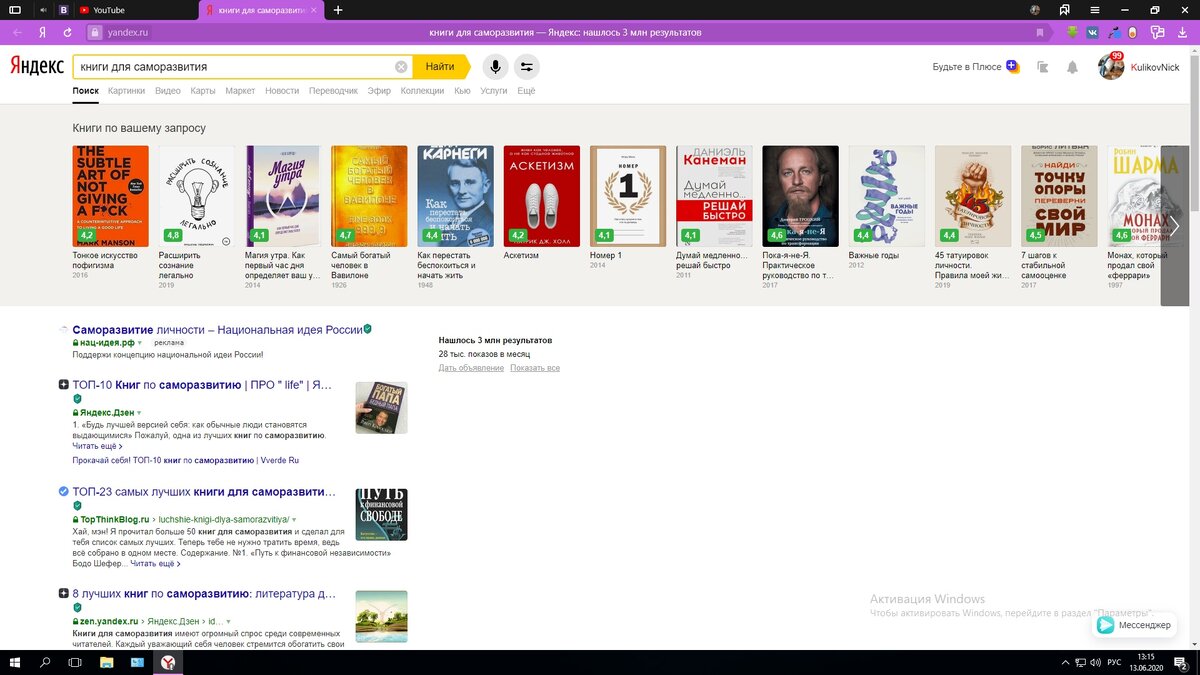Open browser downloads arrow icon
Viewport: 1200px width, 675px height.
click(1183, 32)
